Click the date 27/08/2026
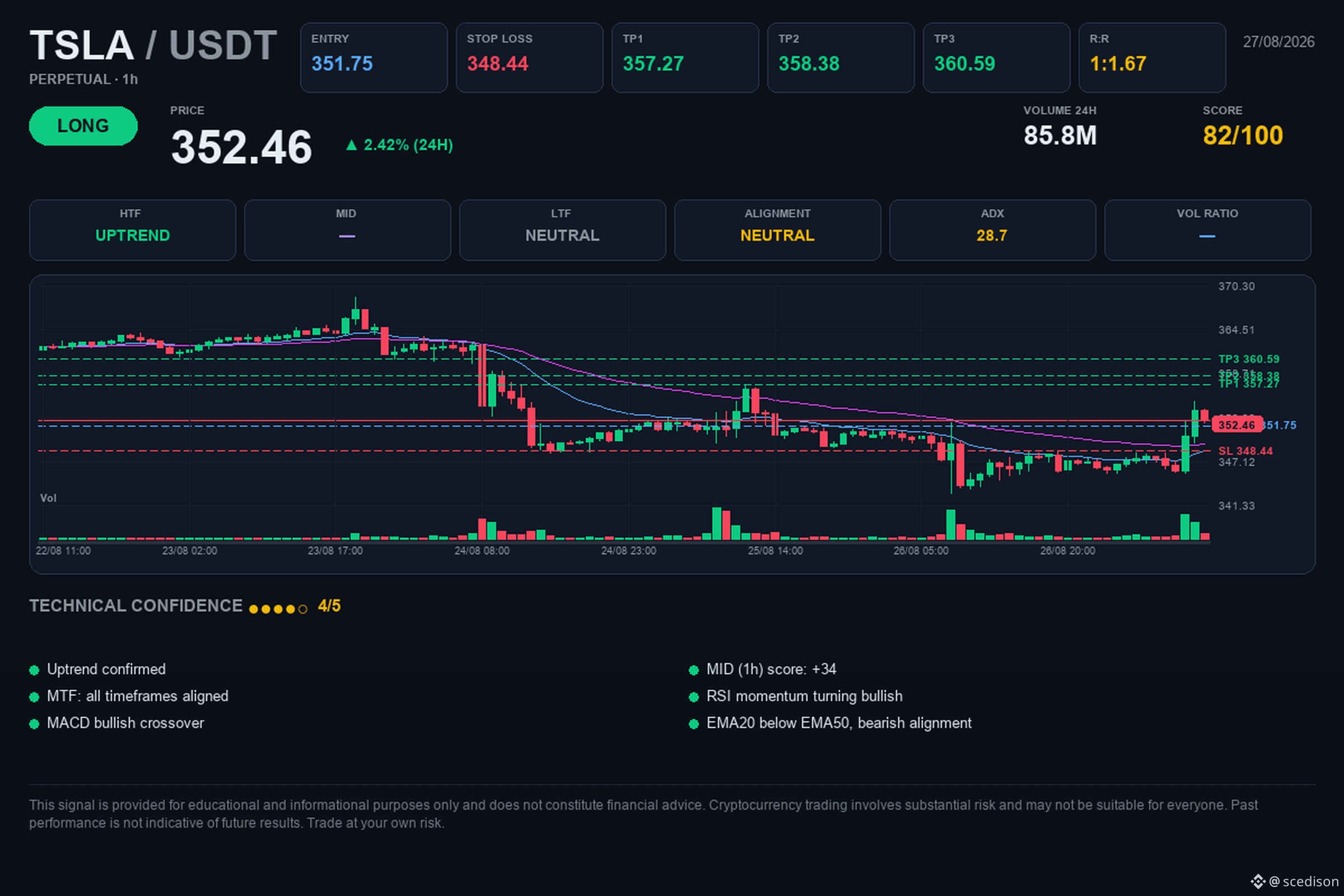1344x896 pixels. 1279,41
